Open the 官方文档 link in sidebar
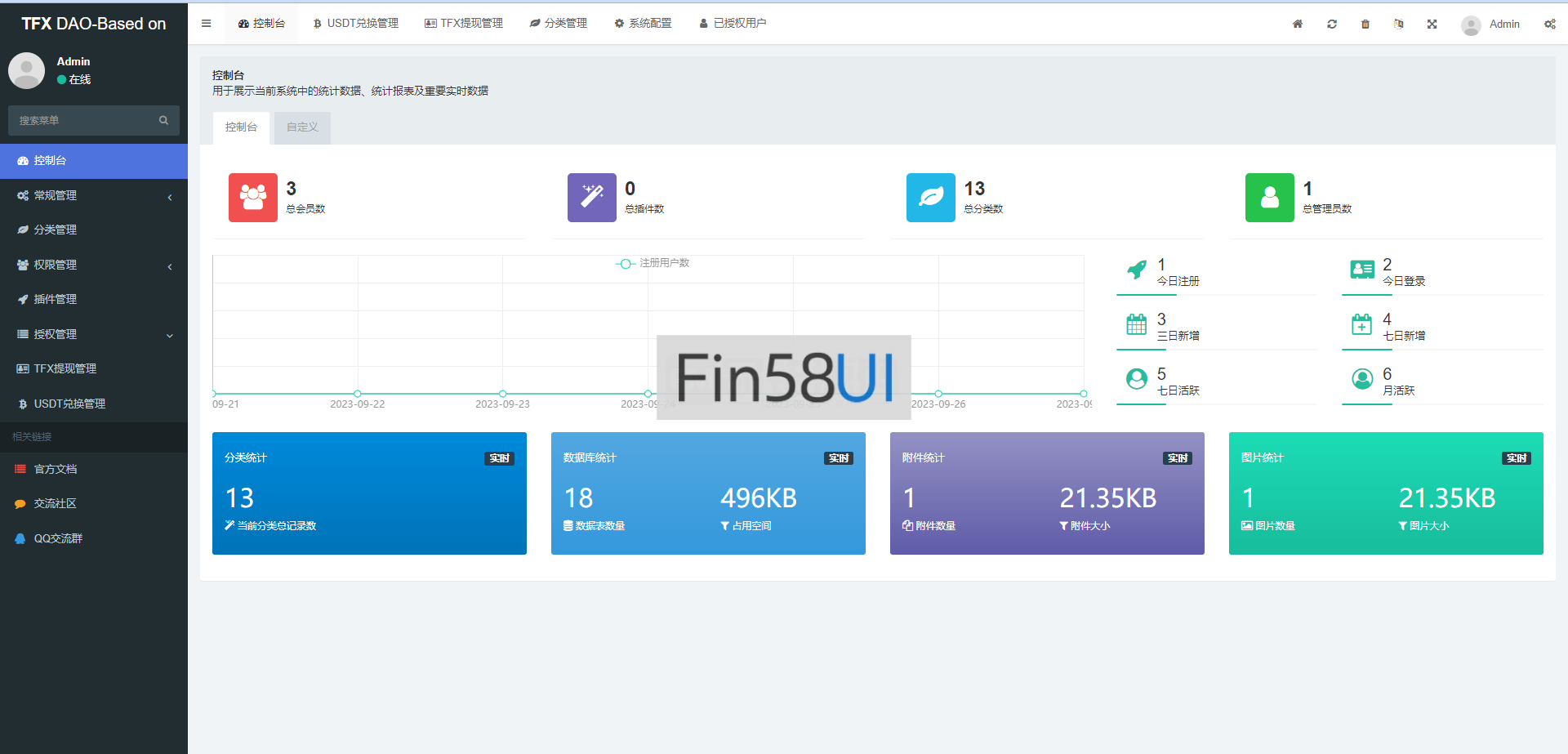 [56, 469]
